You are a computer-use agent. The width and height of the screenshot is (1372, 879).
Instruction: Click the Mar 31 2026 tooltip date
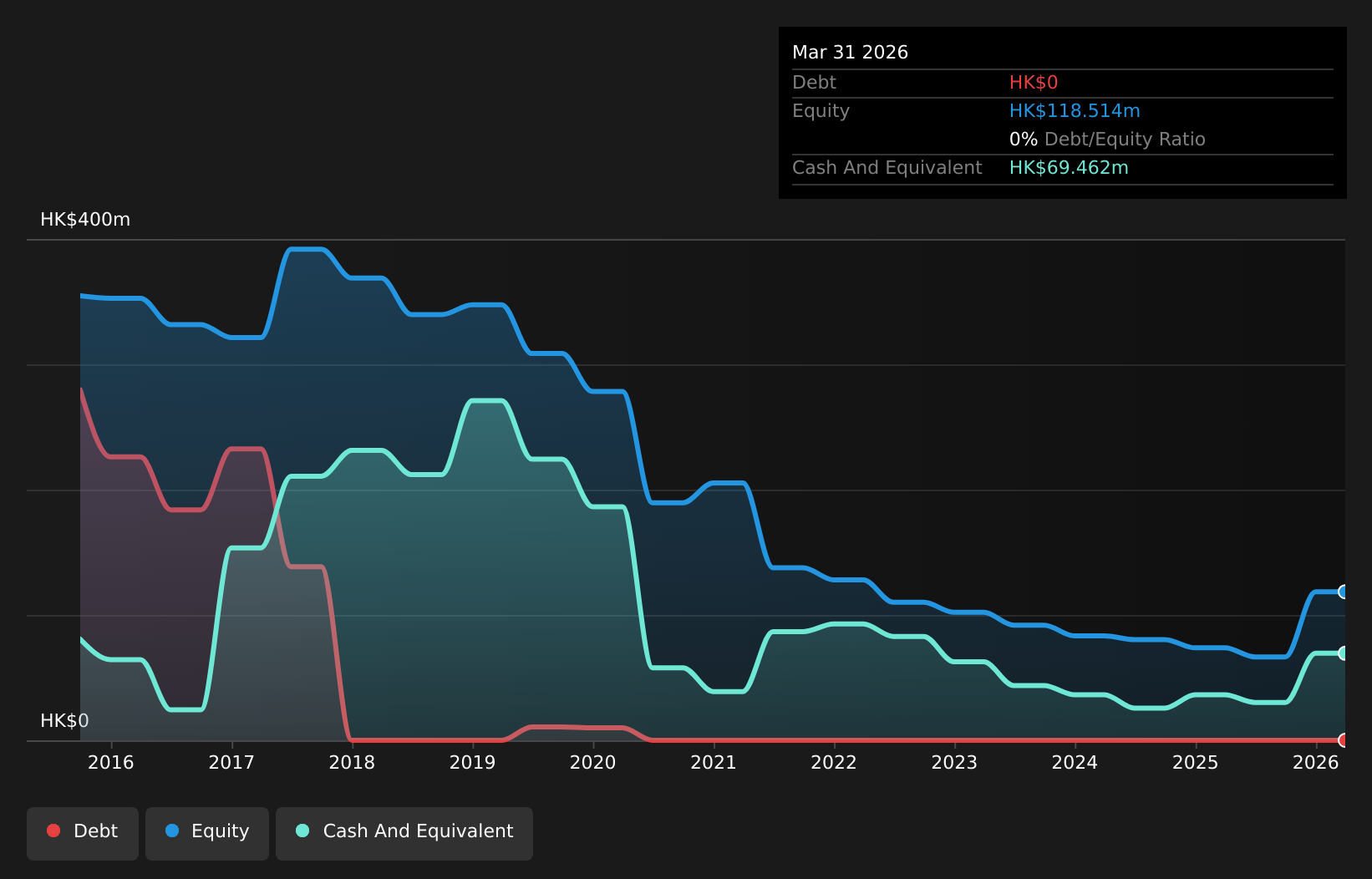850,53
